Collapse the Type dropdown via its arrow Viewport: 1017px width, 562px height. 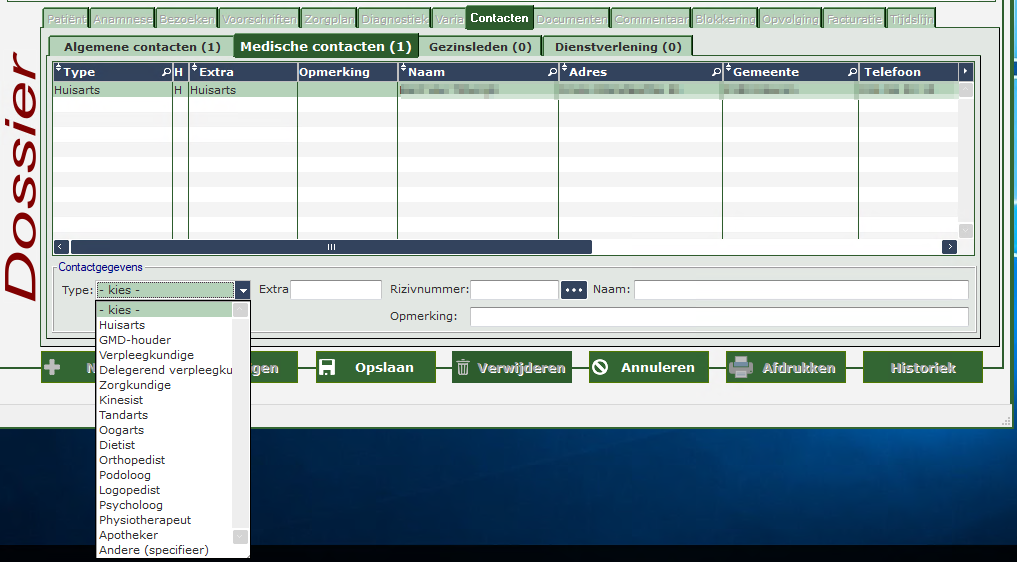tap(242, 290)
